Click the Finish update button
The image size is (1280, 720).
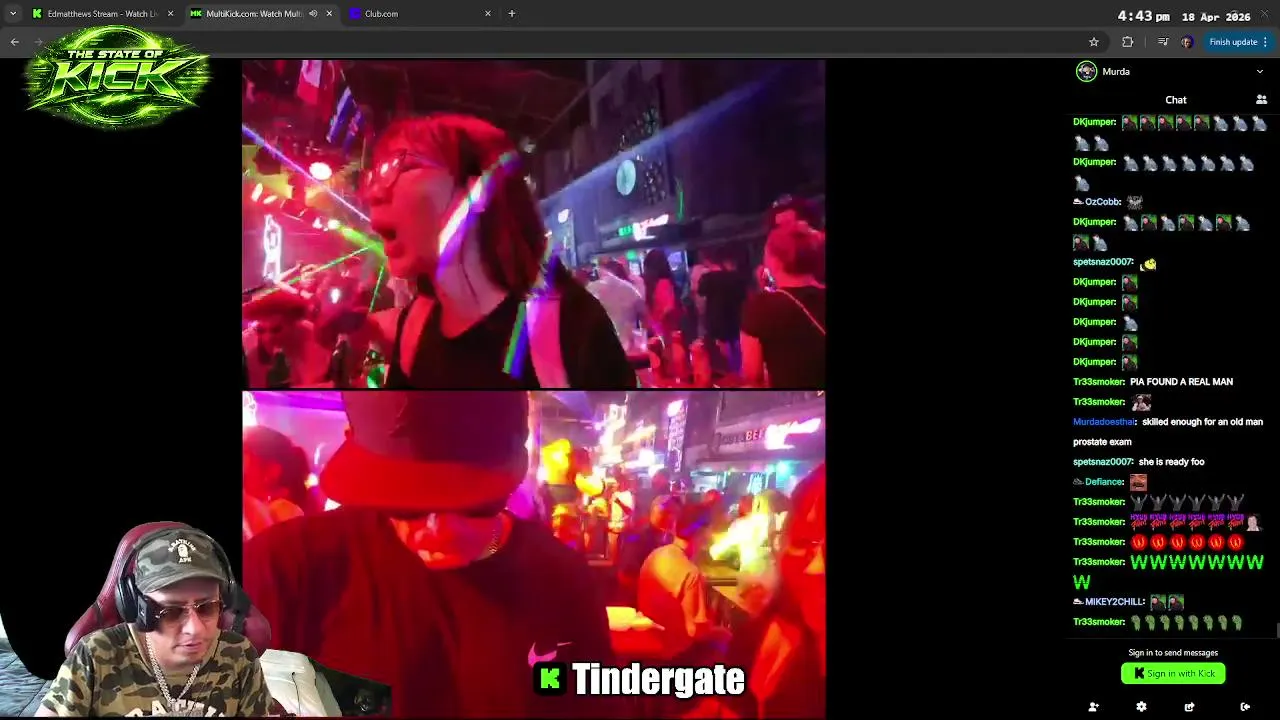point(1233,42)
